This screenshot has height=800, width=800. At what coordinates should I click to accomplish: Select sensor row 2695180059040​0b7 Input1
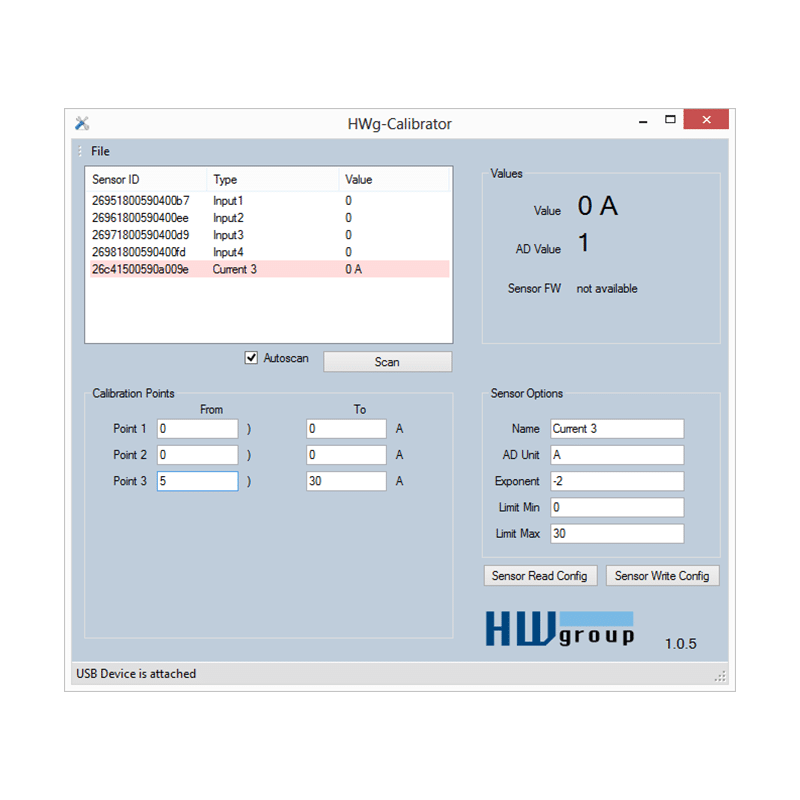[269, 201]
